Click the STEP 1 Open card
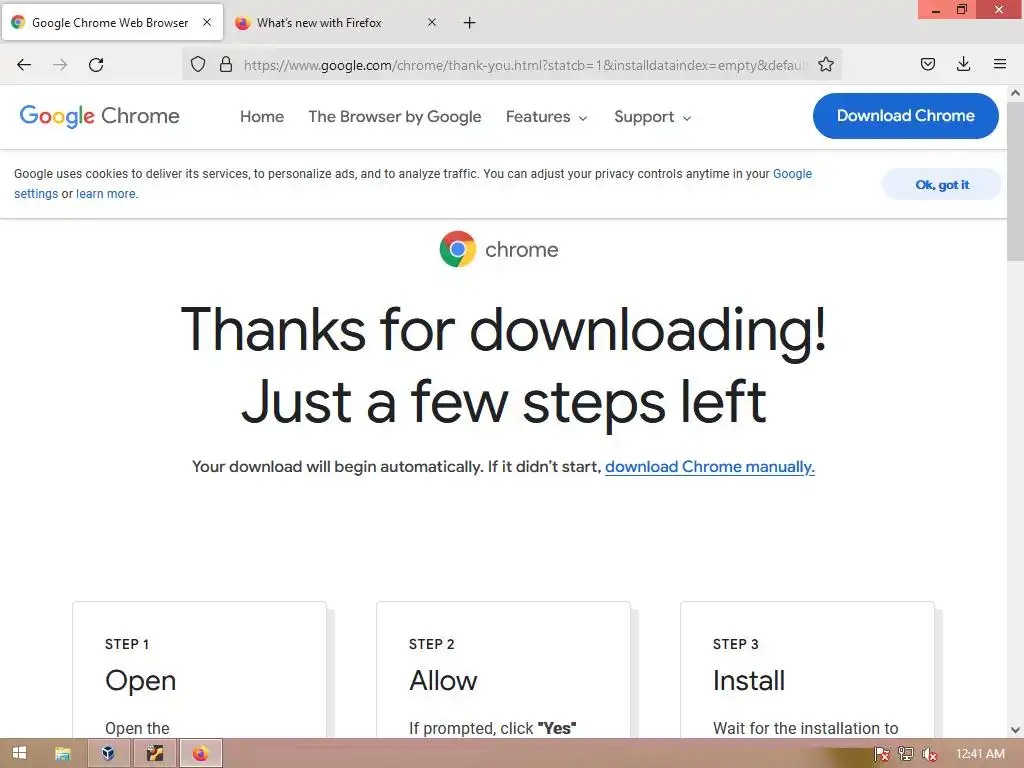The image size is (1024, 768). 200,670
